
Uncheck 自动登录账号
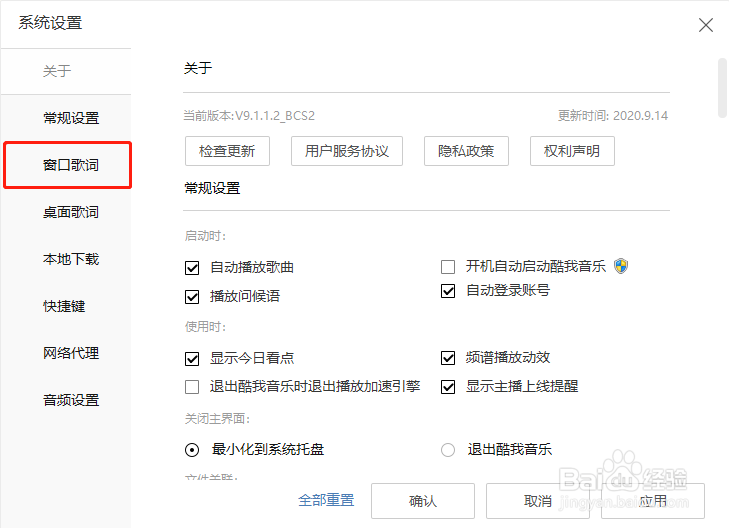[448, 291]
